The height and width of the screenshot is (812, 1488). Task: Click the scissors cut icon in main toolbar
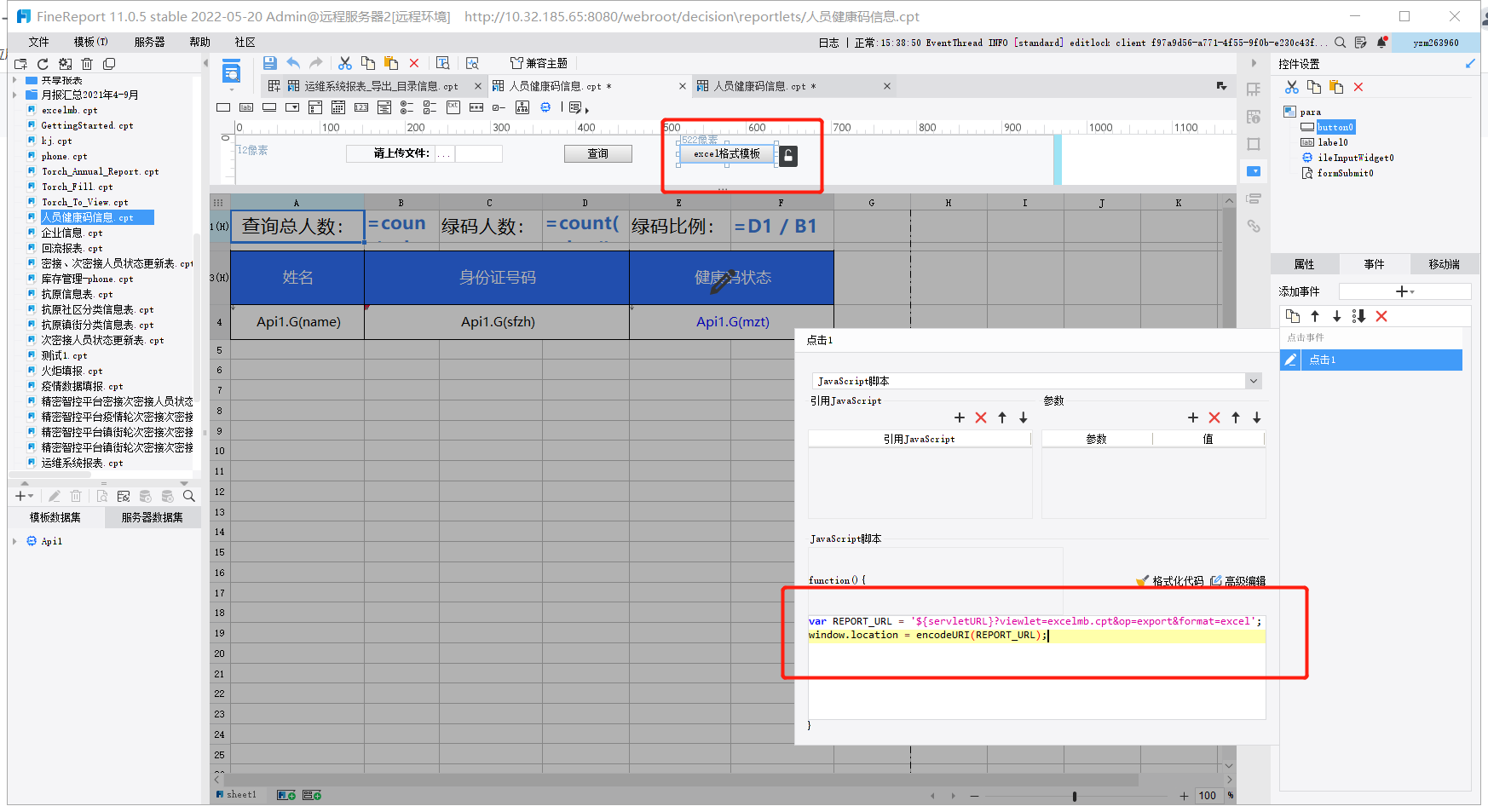(x=344, y=63)
